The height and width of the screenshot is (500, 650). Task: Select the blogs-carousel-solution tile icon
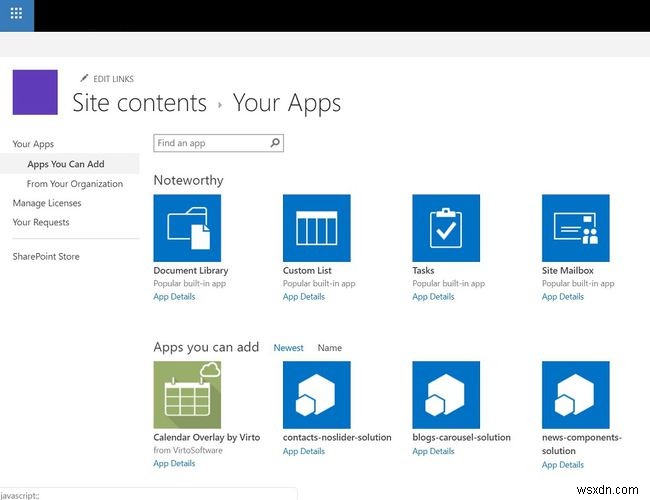(446, 395)
